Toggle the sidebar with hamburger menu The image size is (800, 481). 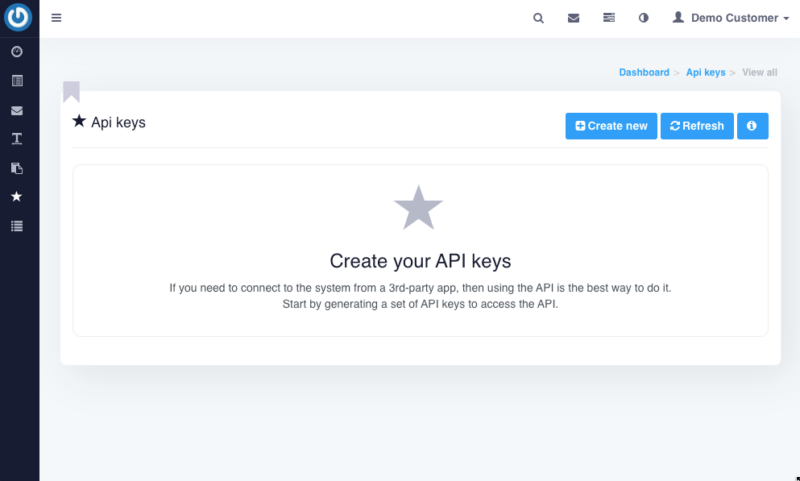coord(56,18)
